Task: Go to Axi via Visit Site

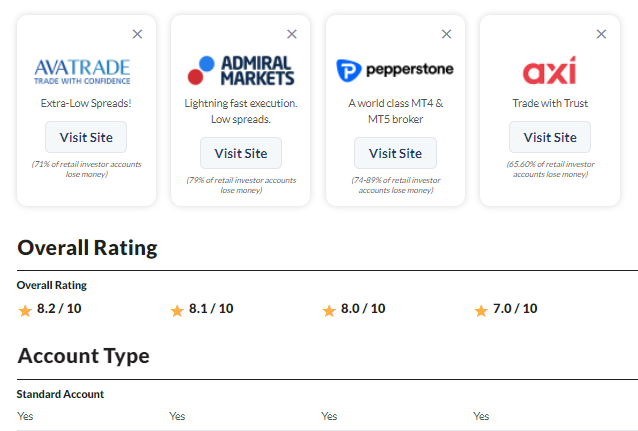Action: [550, 137]
